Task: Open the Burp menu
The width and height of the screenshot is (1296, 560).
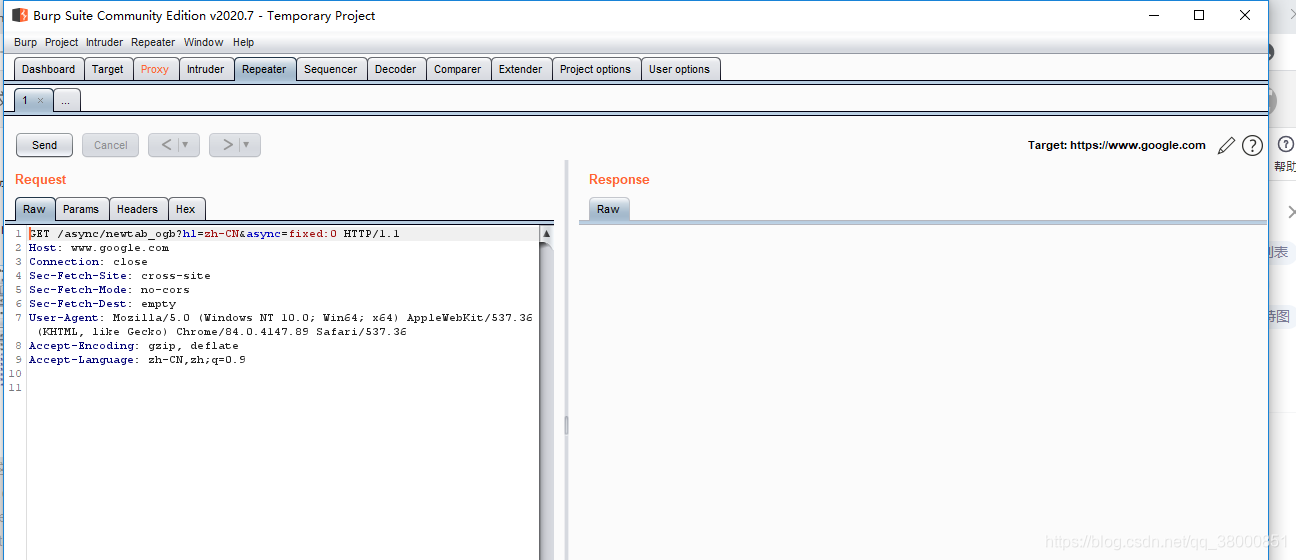Action: (25, 42)
